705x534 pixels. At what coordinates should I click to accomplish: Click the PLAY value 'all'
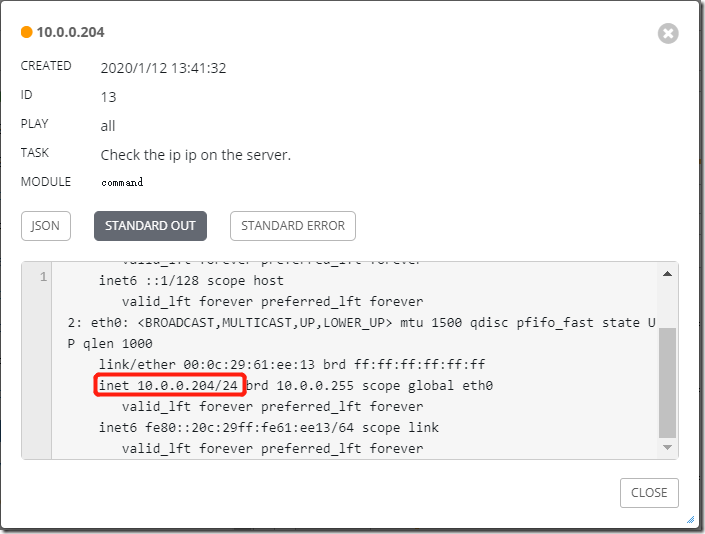(x=108, y=126)
